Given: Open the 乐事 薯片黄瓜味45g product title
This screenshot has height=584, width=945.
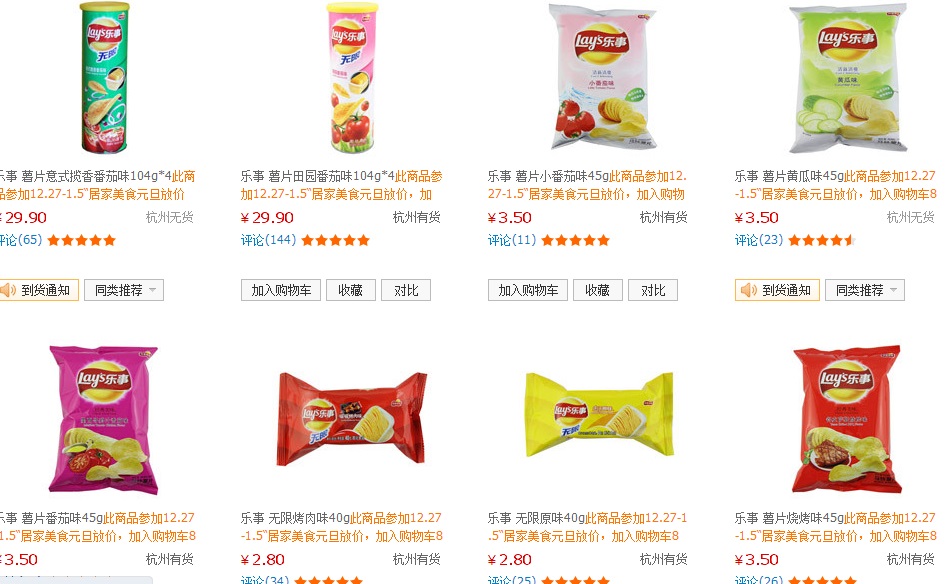Looking at the screenshot, I should tap(790, 176).
